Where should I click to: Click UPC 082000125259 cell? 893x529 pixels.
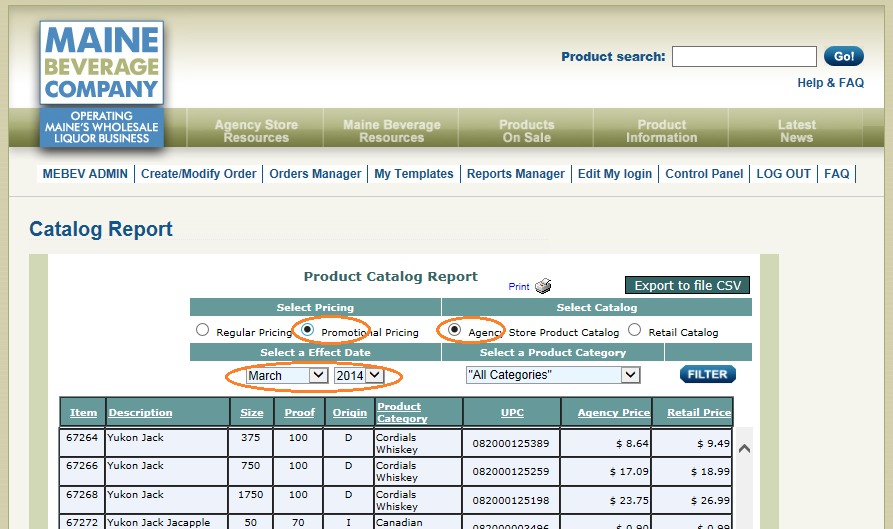click(x=511, y=471)
